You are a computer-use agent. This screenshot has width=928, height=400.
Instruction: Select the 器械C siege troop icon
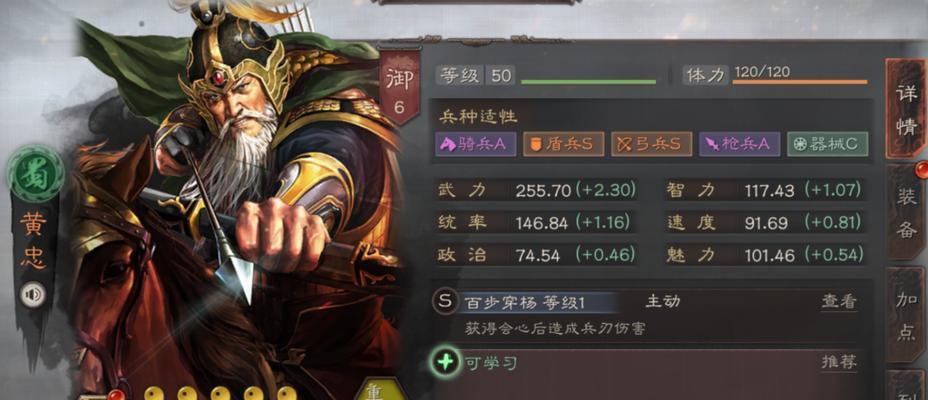click(827, 144)
